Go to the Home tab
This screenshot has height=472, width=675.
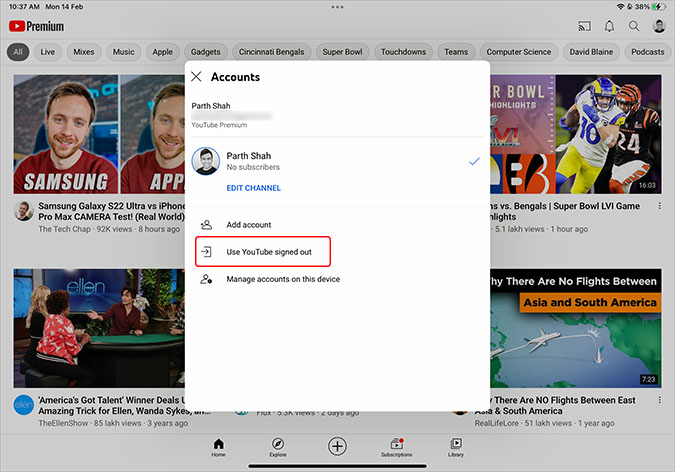[218, 447]
